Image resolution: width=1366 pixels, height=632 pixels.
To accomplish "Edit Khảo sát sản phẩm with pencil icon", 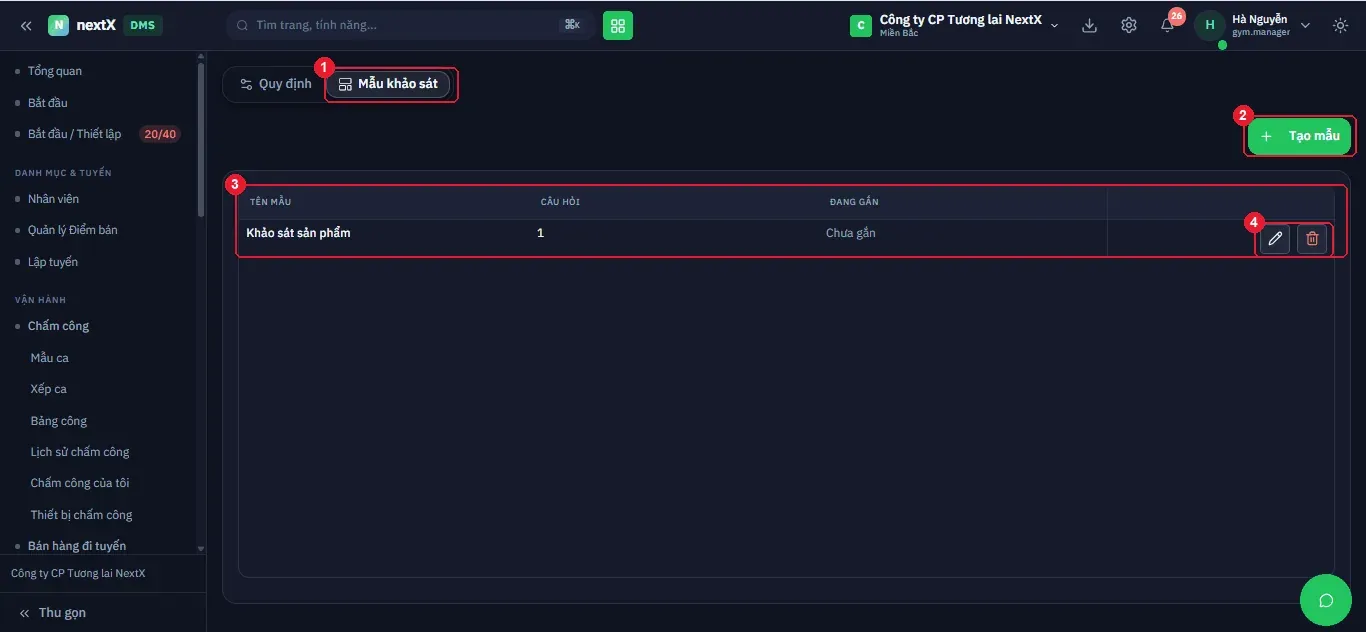I will 1275,239.
